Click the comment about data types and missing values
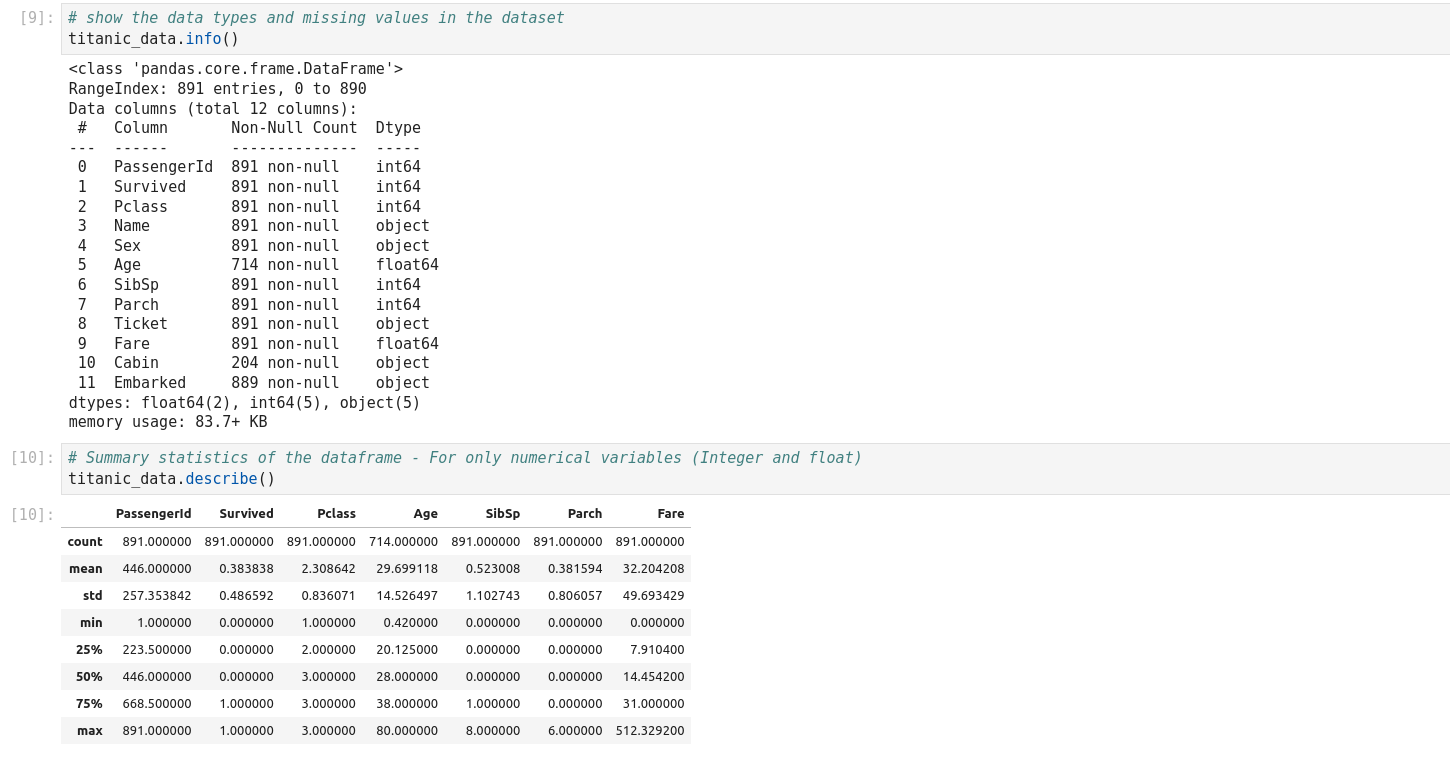Viewport: 1450px width, 762px height. click(316, 18)
